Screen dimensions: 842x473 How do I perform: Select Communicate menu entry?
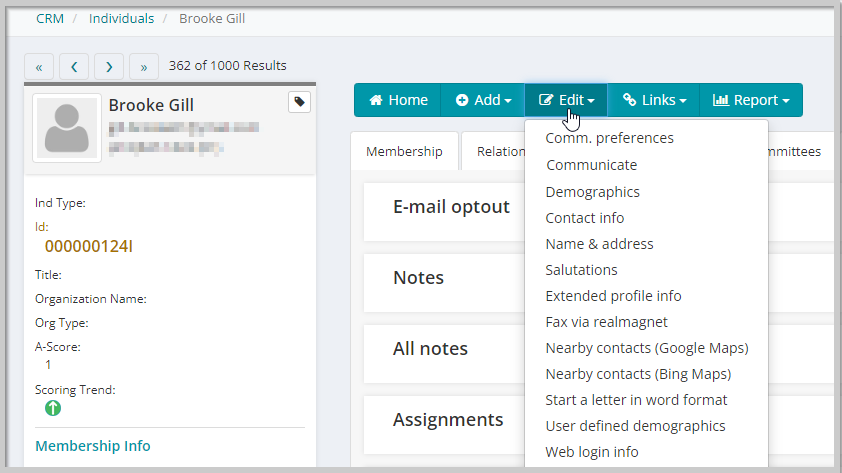pos(592,165)
